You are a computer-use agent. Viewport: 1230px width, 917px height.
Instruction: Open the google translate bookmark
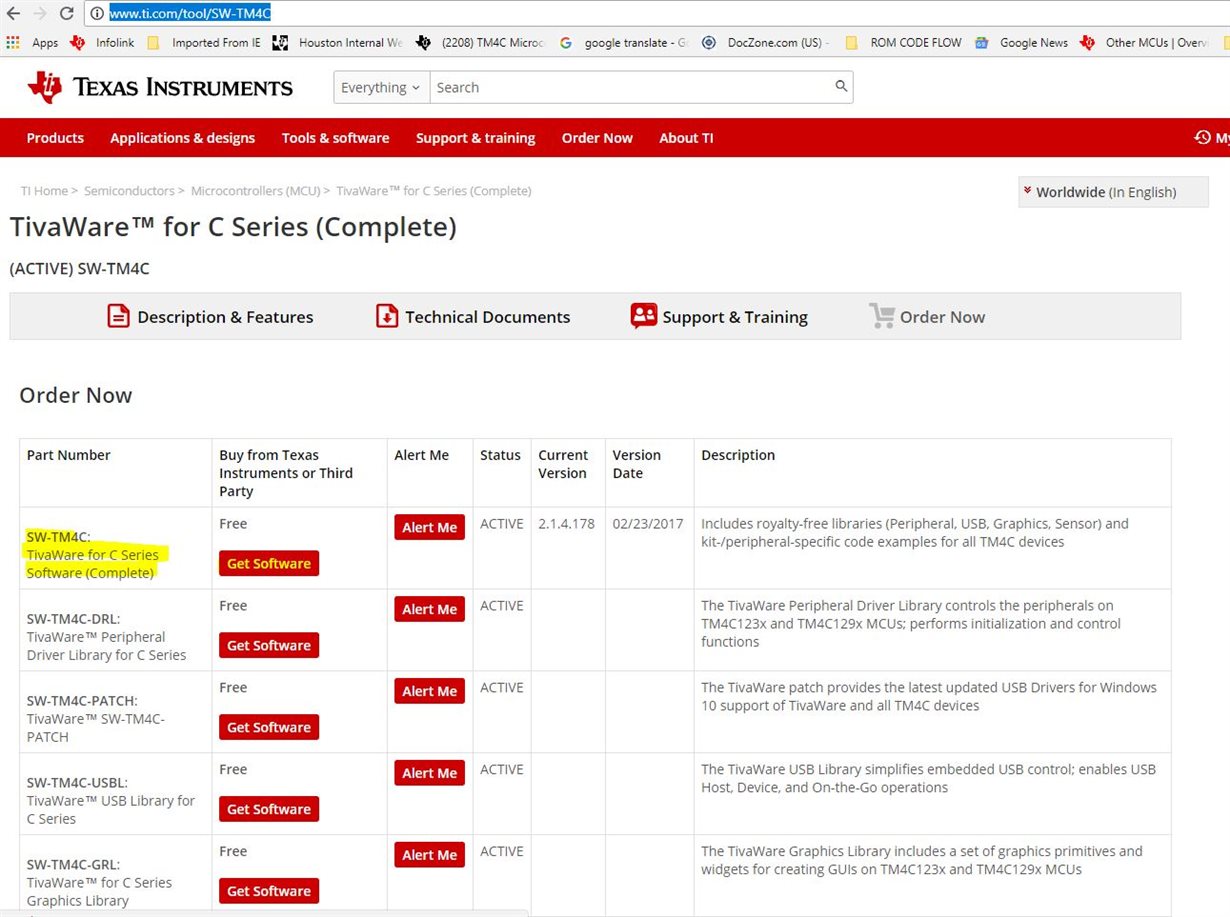point(625,43)
